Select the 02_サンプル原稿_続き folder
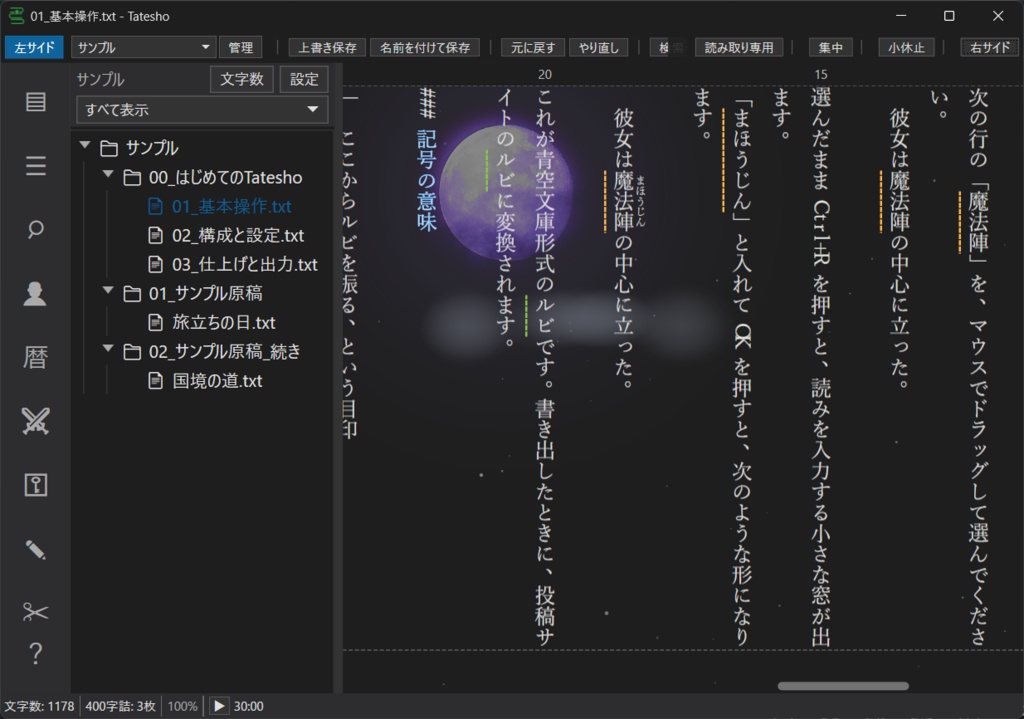The width and height of the screenshot is (1024, 719). (x=225, y=351)
